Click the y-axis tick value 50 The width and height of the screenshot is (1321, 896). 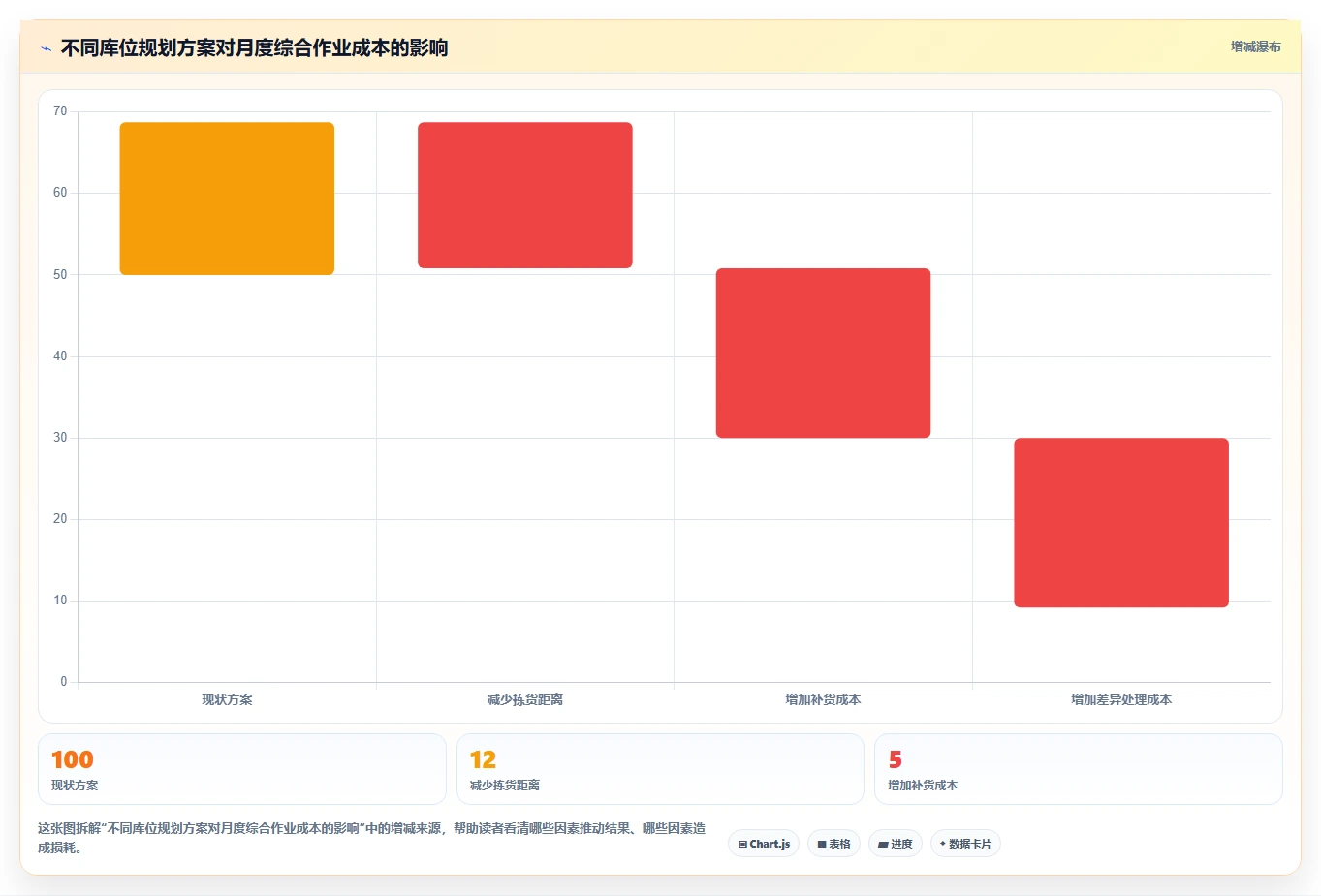click(x=60, y=275)
